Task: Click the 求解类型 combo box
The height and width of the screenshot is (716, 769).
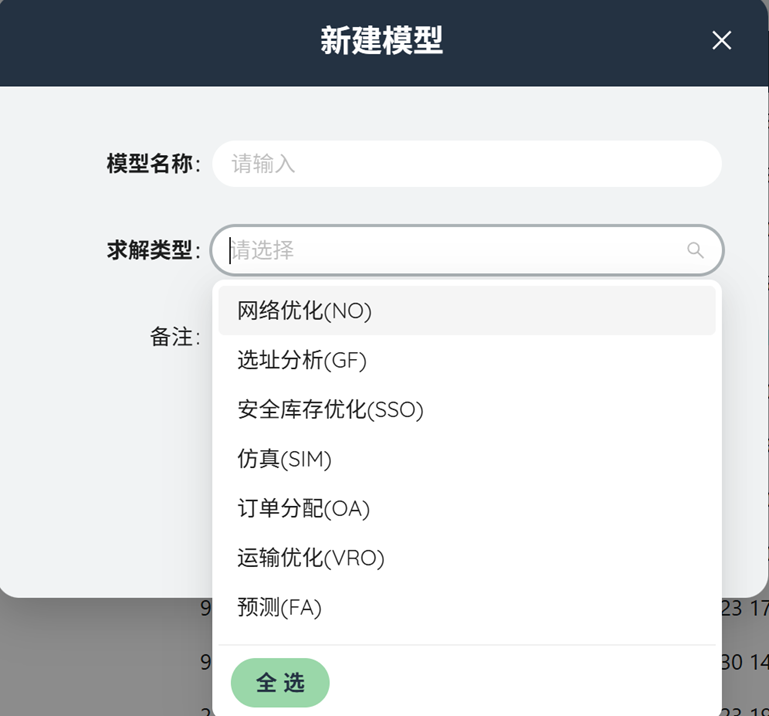Action: click(x=467, y=250)
